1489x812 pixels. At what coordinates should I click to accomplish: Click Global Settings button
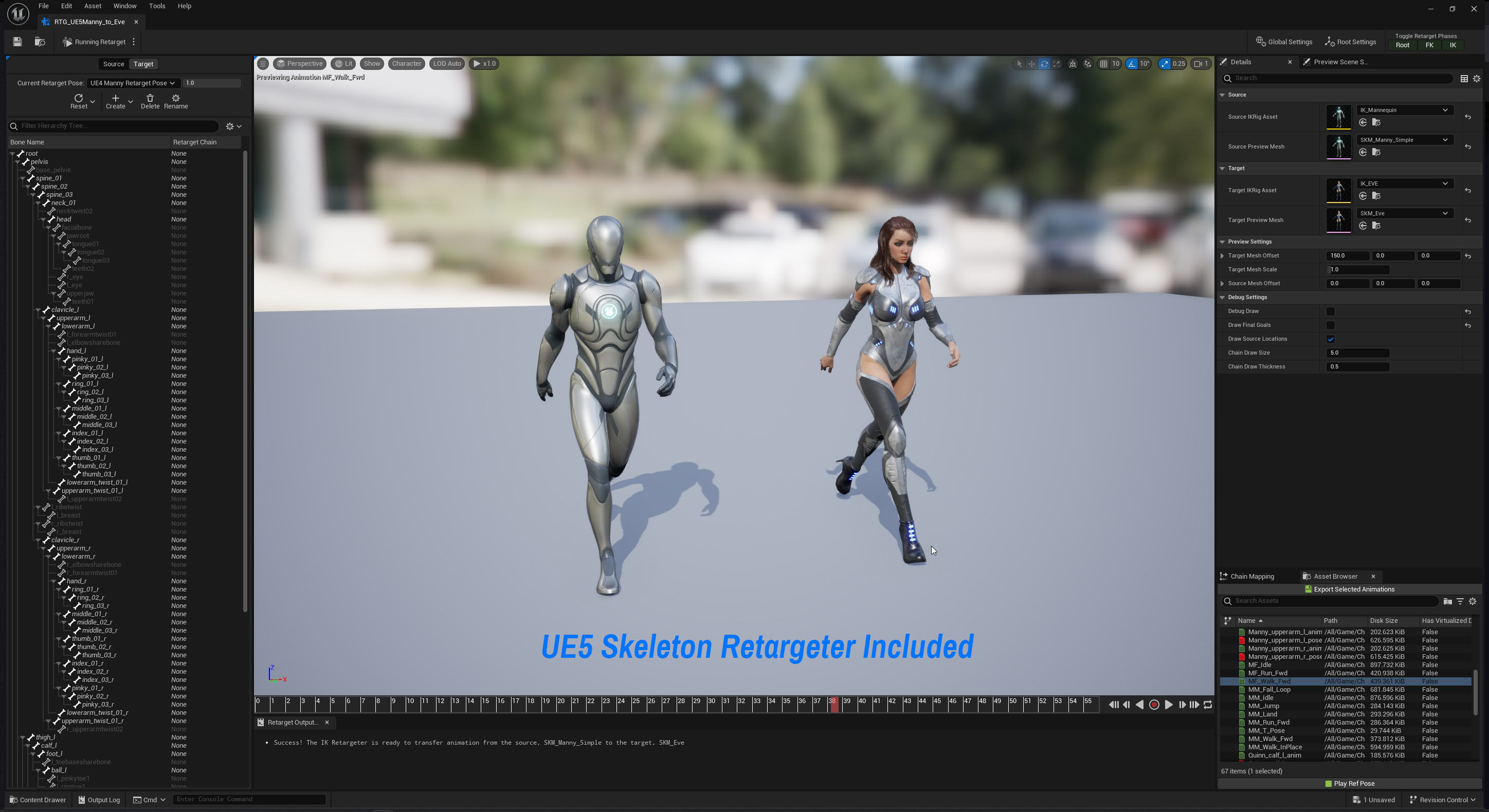pyautogui.click(x=1284, y=42)
